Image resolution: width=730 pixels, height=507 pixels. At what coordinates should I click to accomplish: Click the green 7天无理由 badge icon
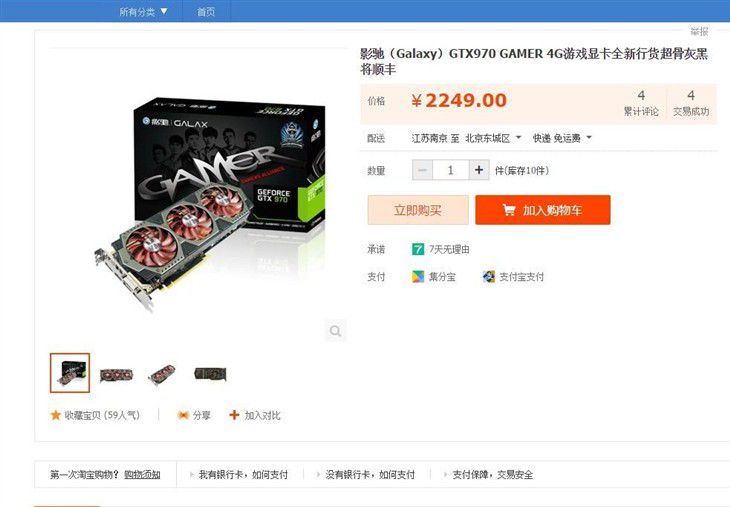pos(418,249)
